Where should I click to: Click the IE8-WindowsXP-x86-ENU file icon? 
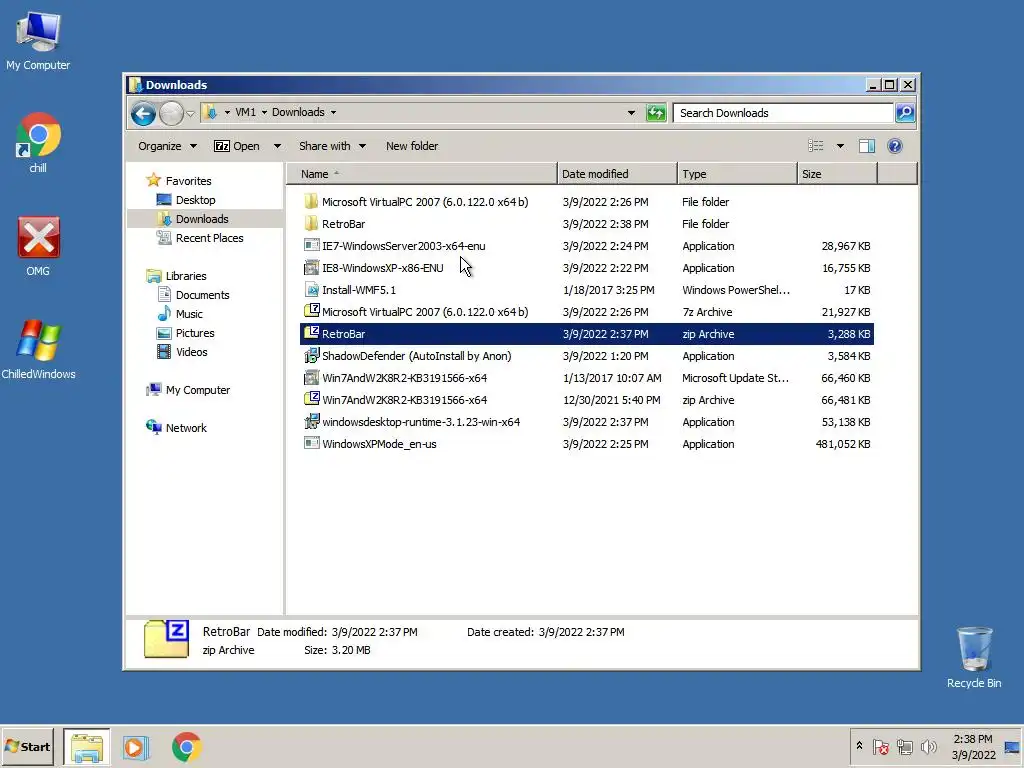312,268
